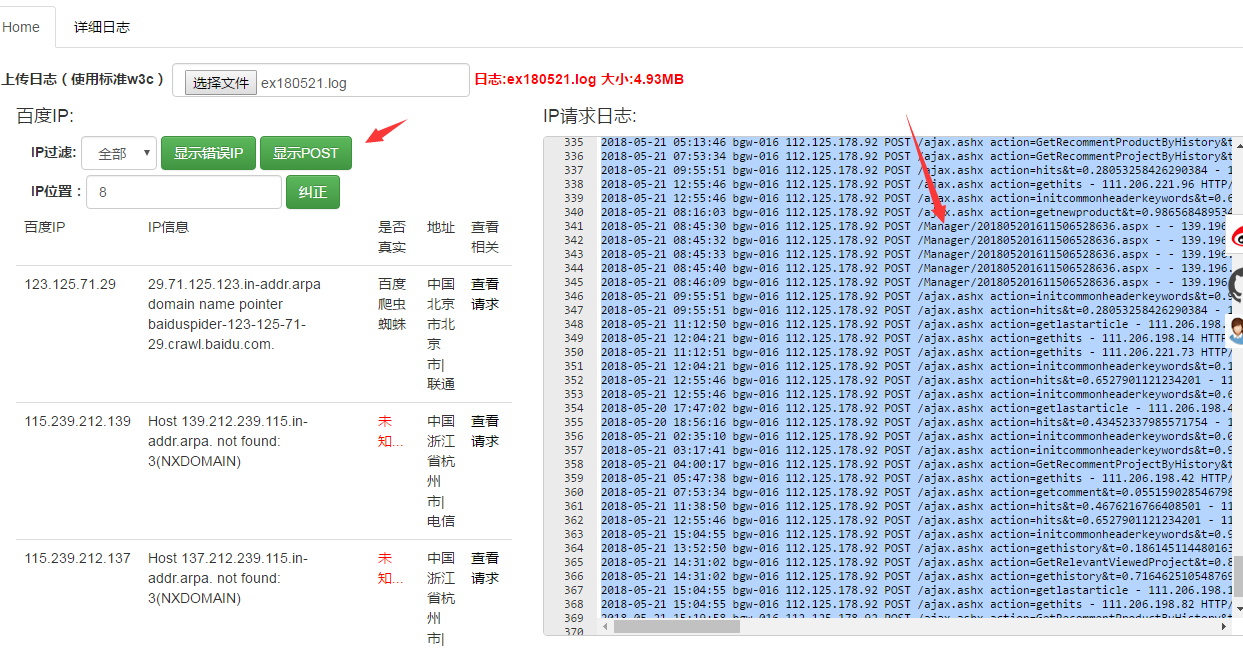Click the 百度爬虫蜘蛛 status text
The height and width of the screenshot is (650, 1243).
392,304
